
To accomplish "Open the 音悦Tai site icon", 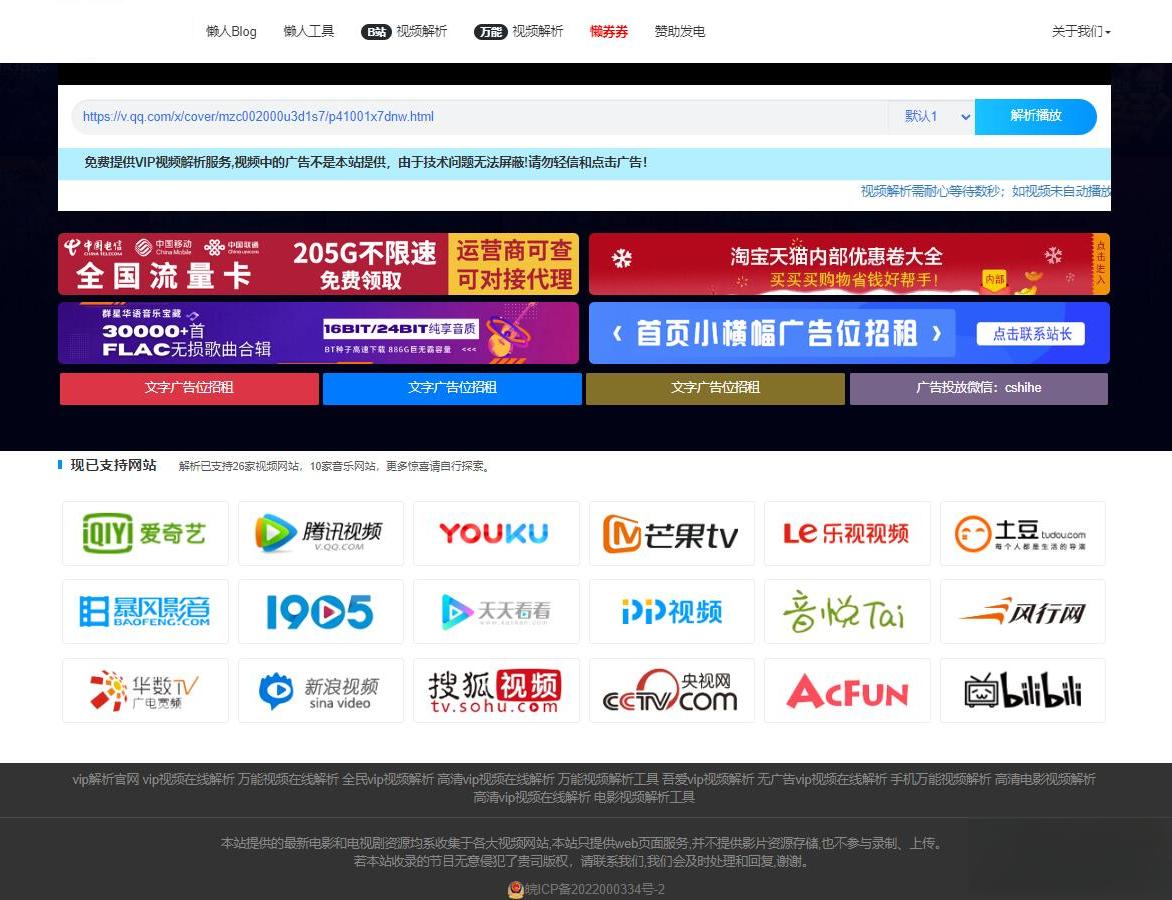I will coord(847,611).
